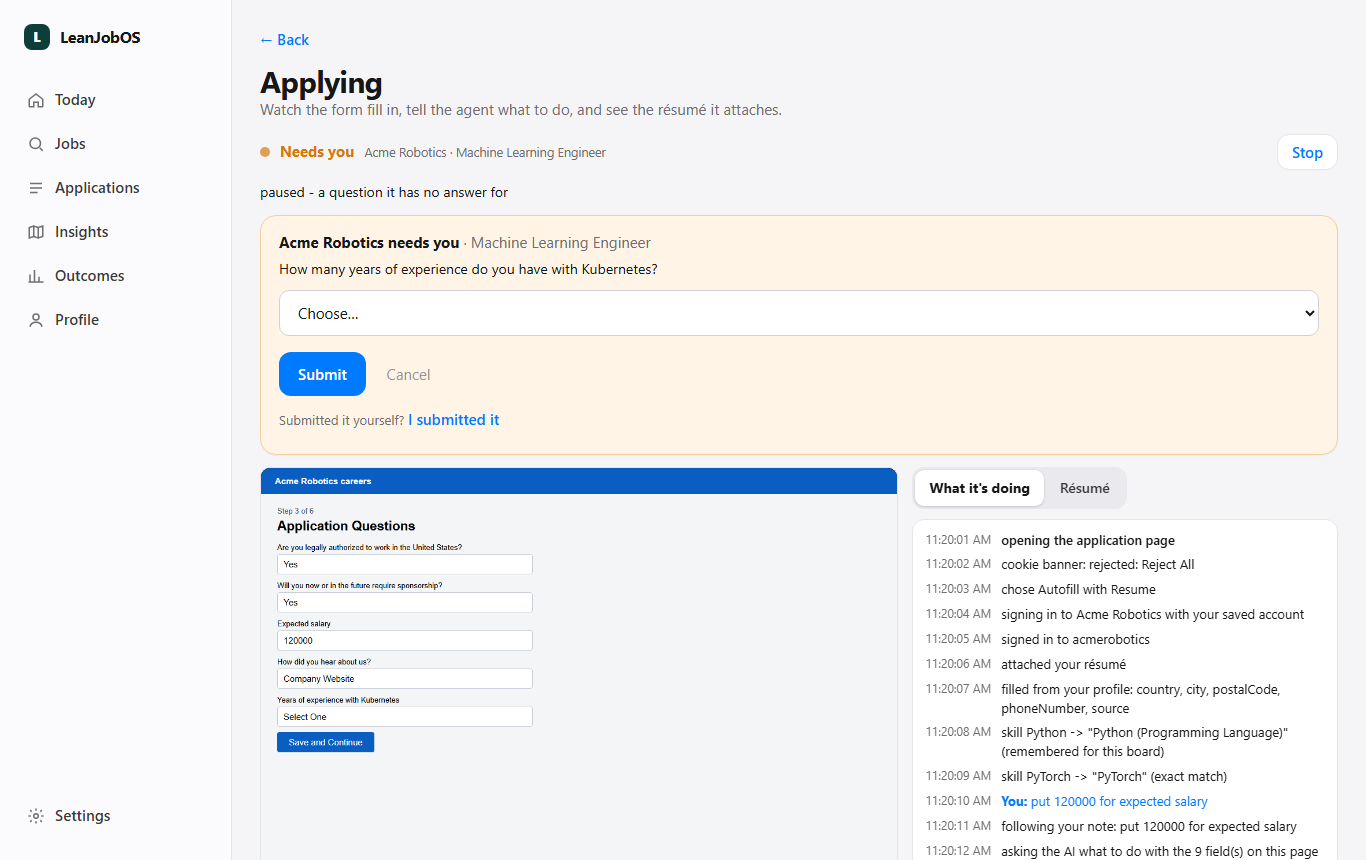This screenshot has height=860, width=1366.
Task: Click the LeanJobOS logo icon
Action: [x=37, y=37]
